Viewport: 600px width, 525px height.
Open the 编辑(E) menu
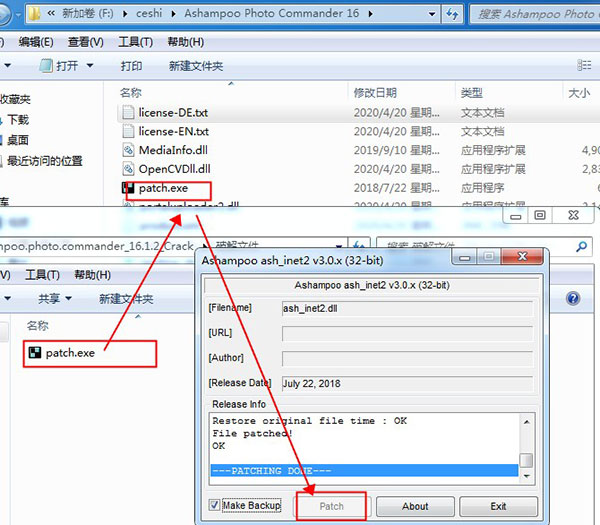pos(36,42)
